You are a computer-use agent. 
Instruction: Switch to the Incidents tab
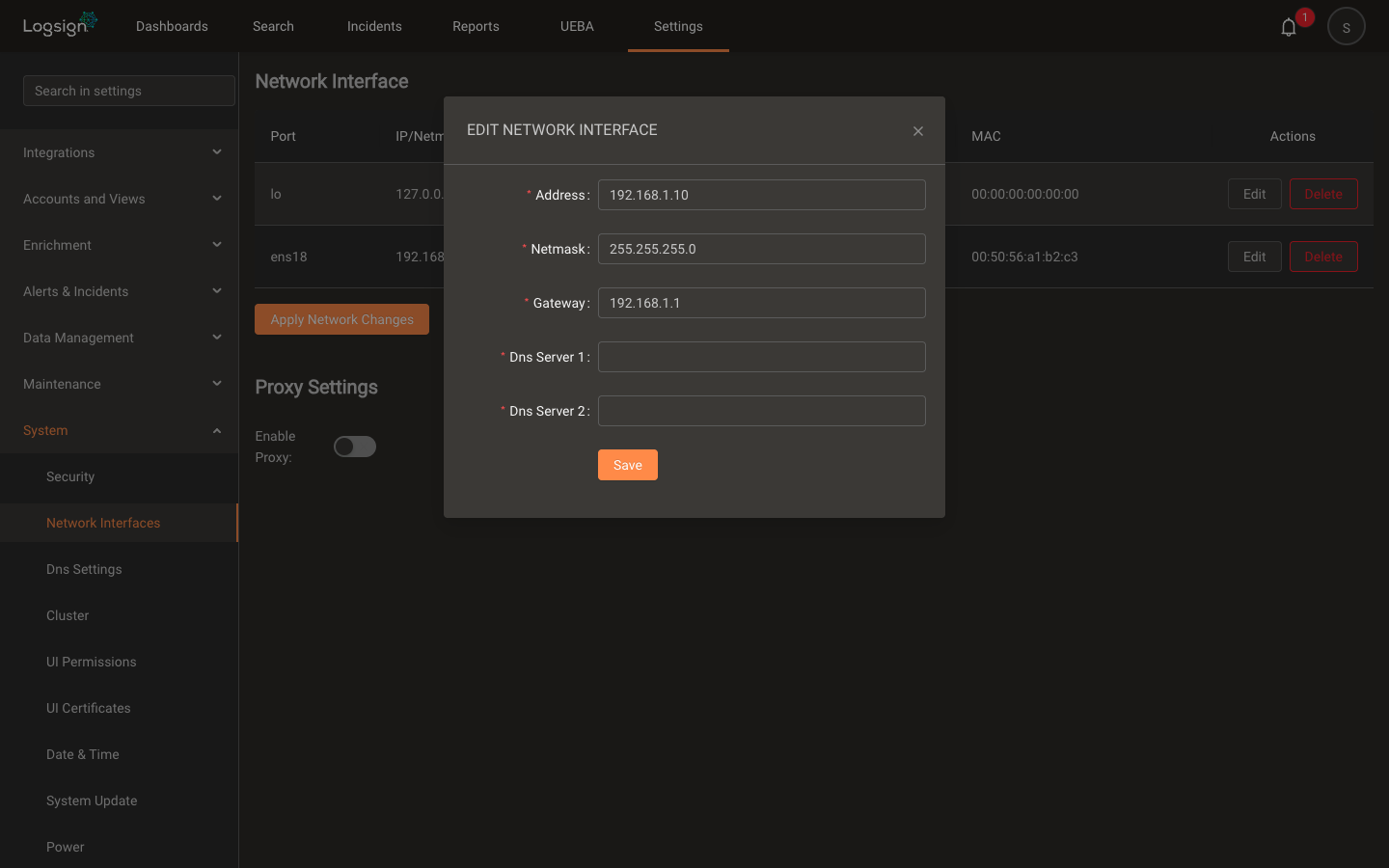[x=374, y=26]
